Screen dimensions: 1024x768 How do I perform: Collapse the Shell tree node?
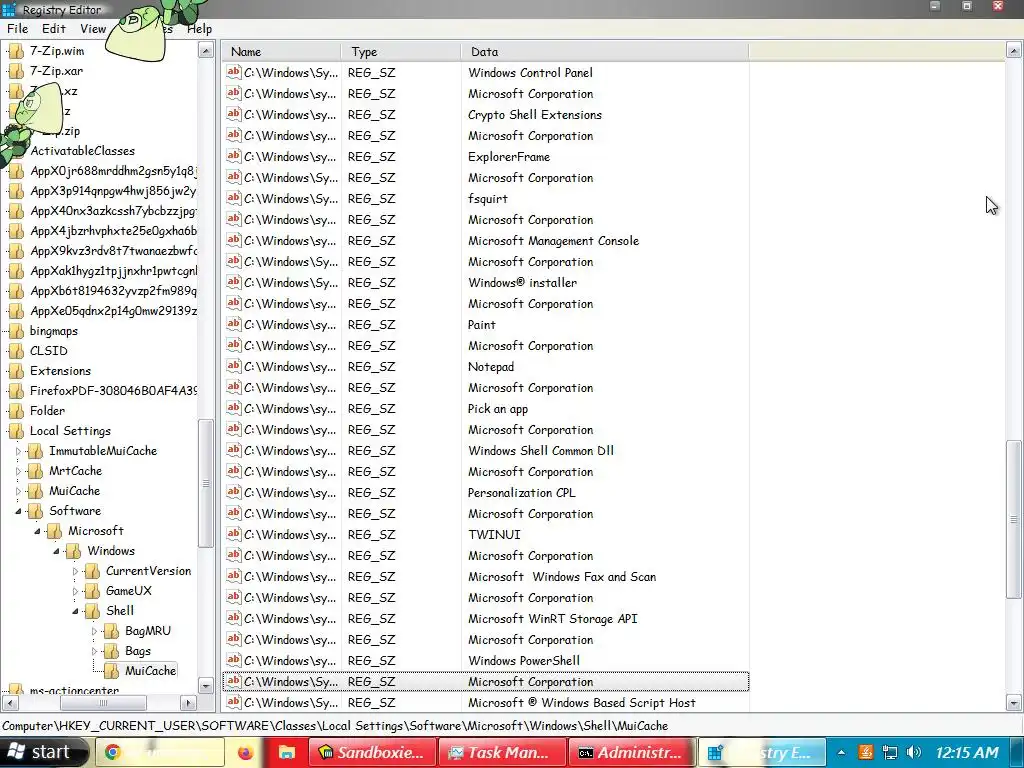click(75, 611)
